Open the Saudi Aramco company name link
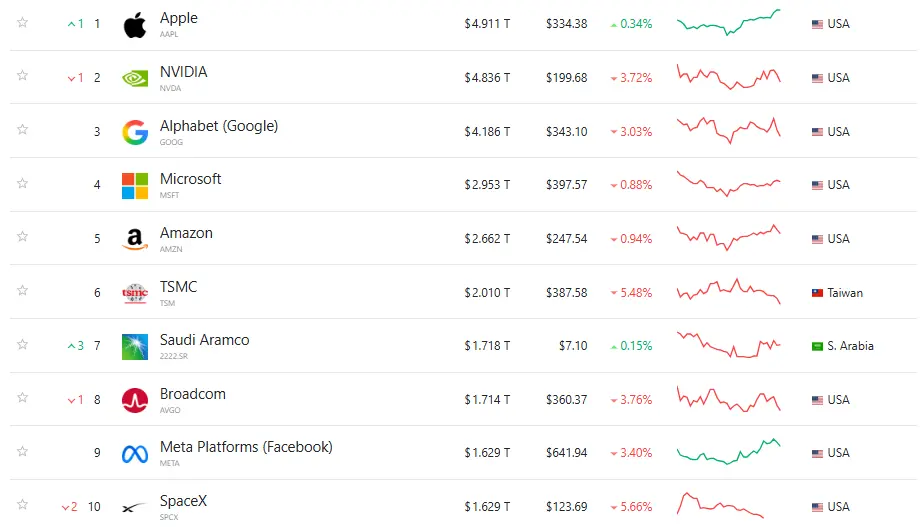This screenshot has width=920, height=527. tap(205, 340)
